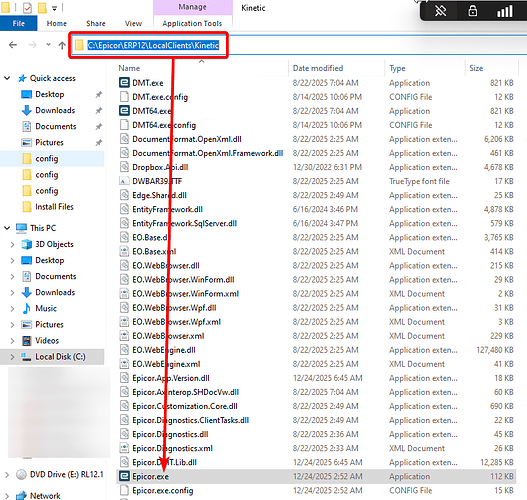The width and height of the screenshot is (527, 500).
Task: Select DocumentFormat.OpenXml.Framework.dll file
Action: click(x=208, y=153)
